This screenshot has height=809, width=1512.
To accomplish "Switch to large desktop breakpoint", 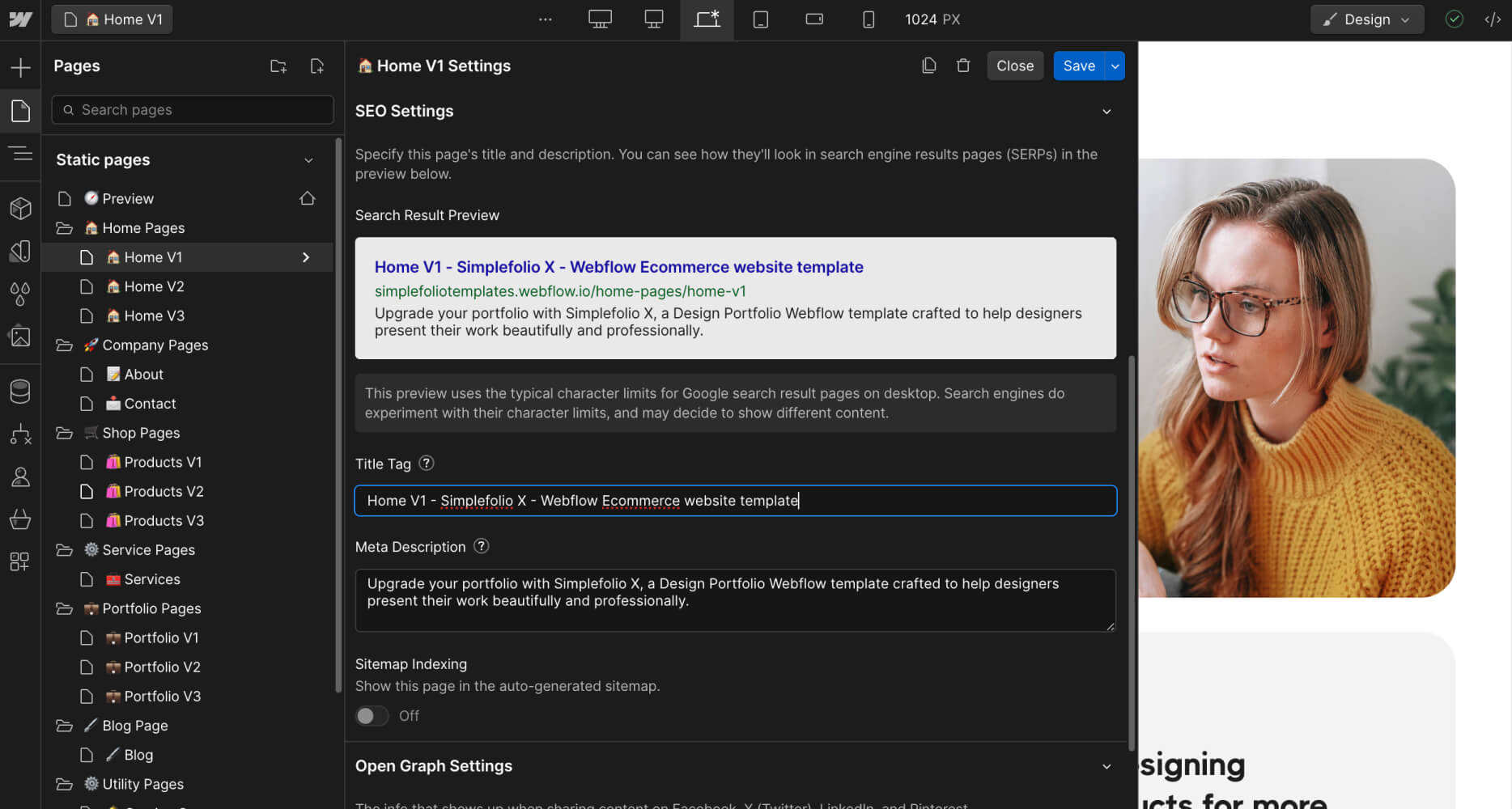I will pyautogui.click(x=600, y=19).
